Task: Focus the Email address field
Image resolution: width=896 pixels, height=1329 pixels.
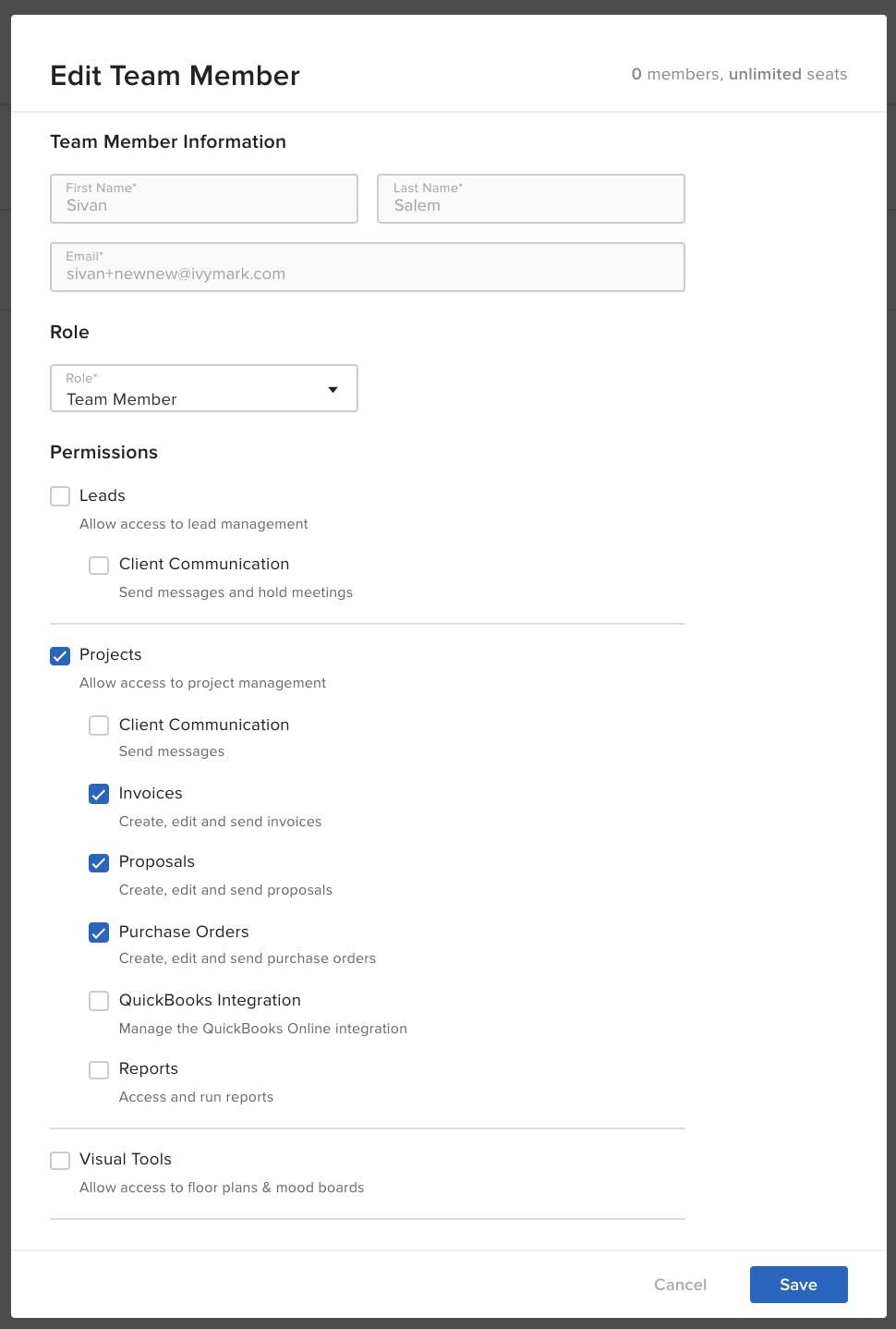Action: tap(368, 267)
